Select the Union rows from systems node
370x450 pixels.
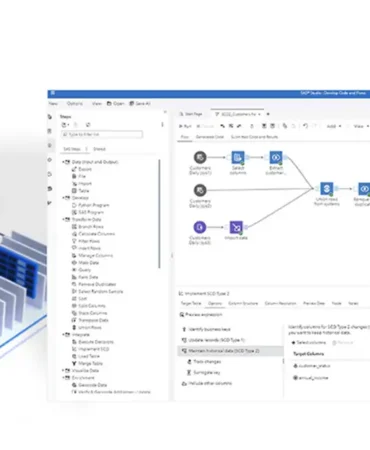pos(327,189)
